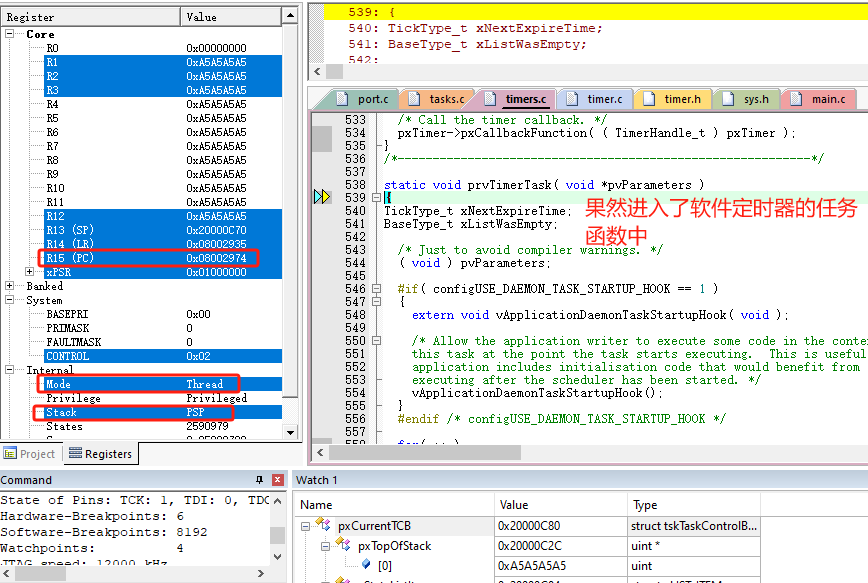Expand the Banked register group

(9, 286)
